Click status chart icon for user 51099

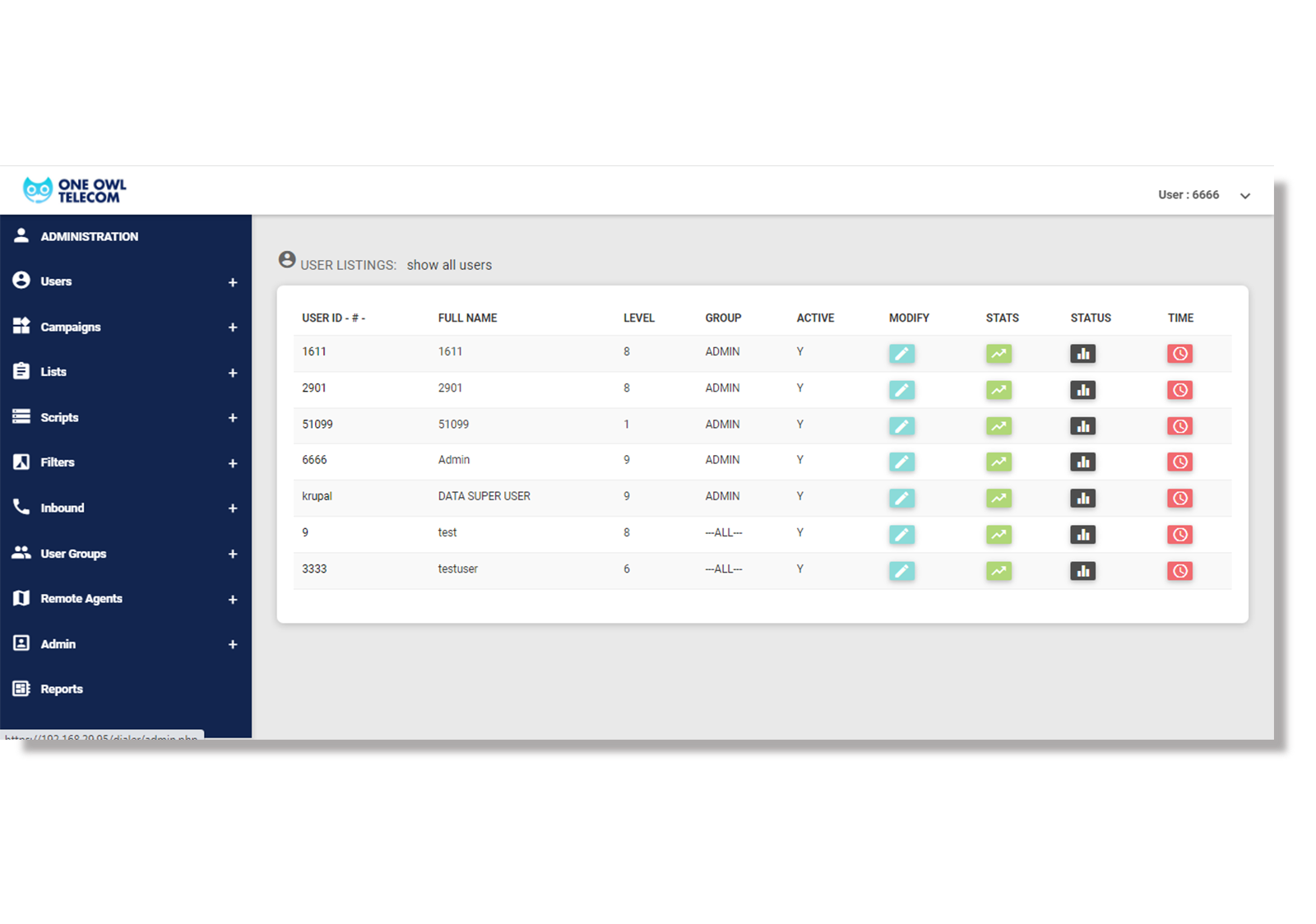pos(1082,426)
